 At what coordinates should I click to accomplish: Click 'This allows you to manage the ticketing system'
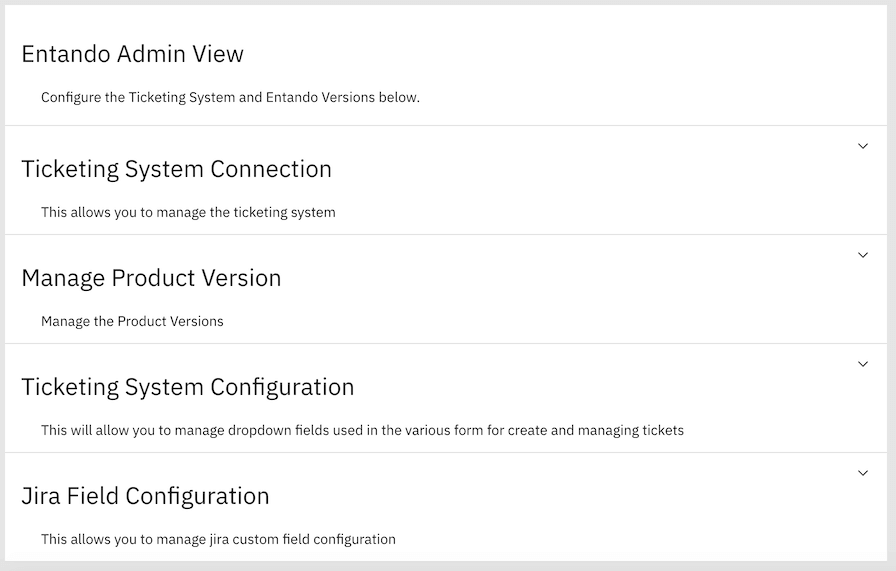(188, 213)
